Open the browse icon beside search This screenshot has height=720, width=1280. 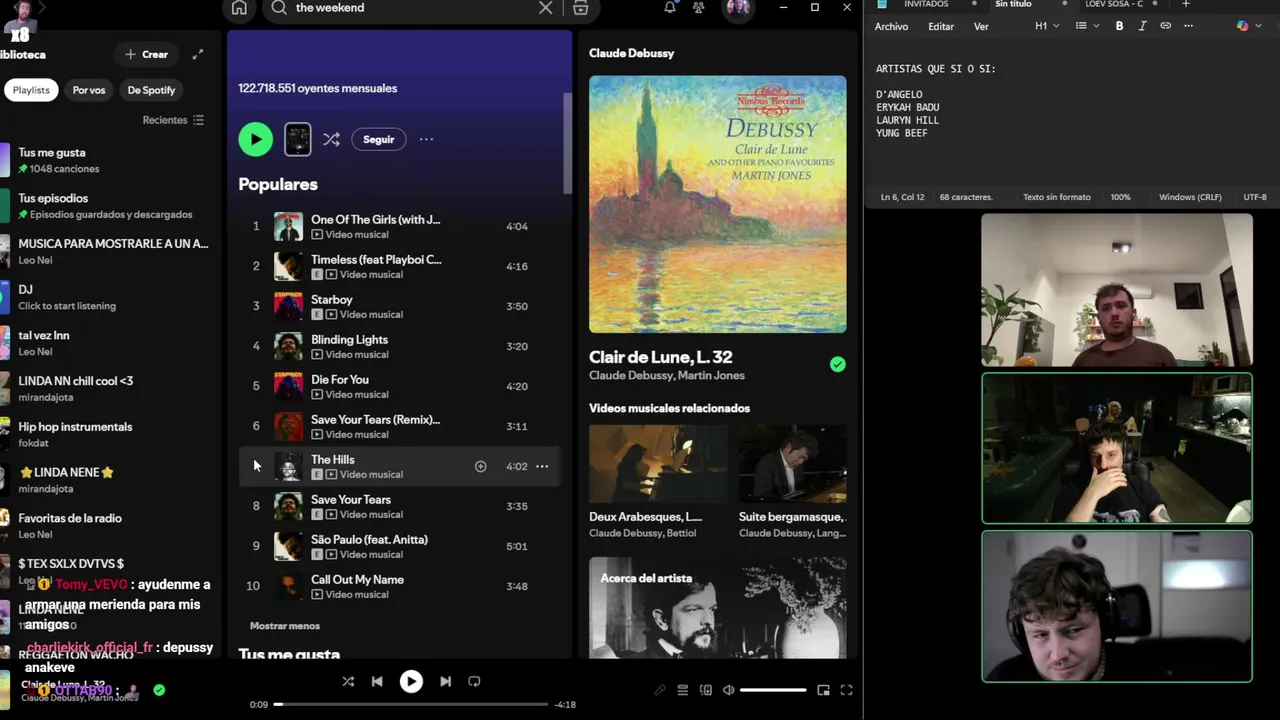[x=581, y=8]
